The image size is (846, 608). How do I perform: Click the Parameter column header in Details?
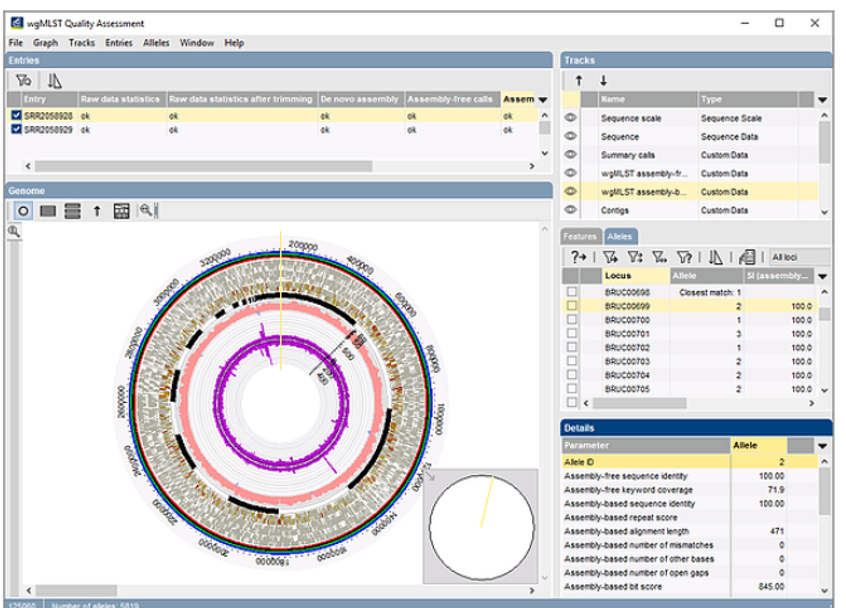coord(646,445)
